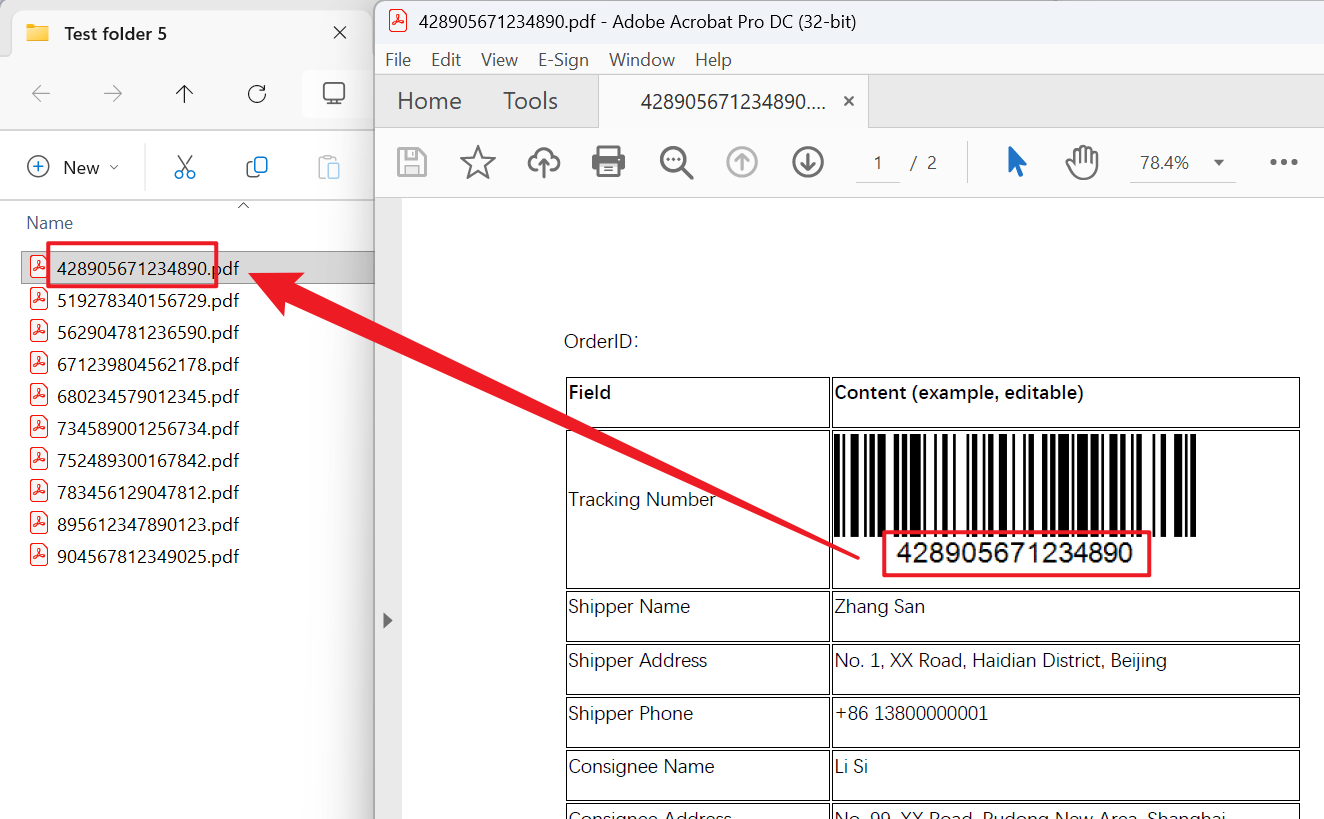Click the Copy icon in Explorer
Screen dimensions: 1324x819
(257, 167)
